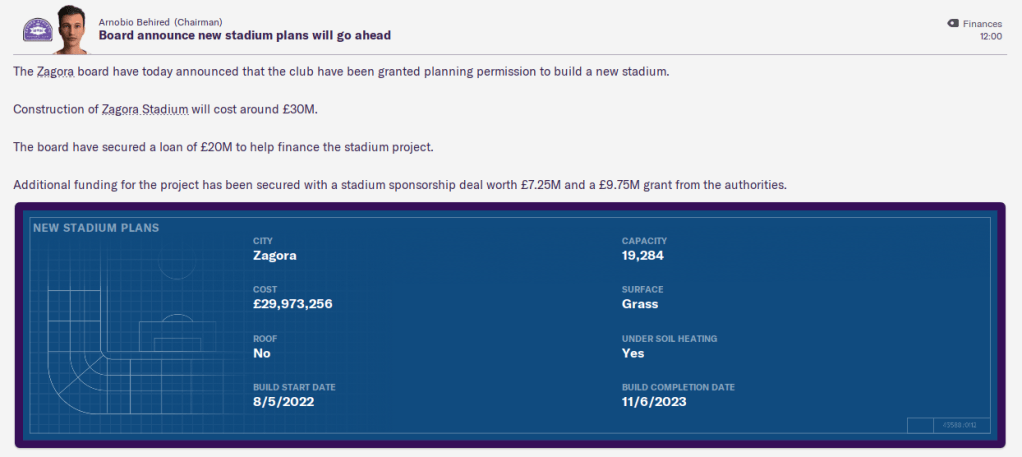Open chairman Arnobio Behired's portrait
The height and width of the screenshot is (457, 1022).
click(72, 27)
